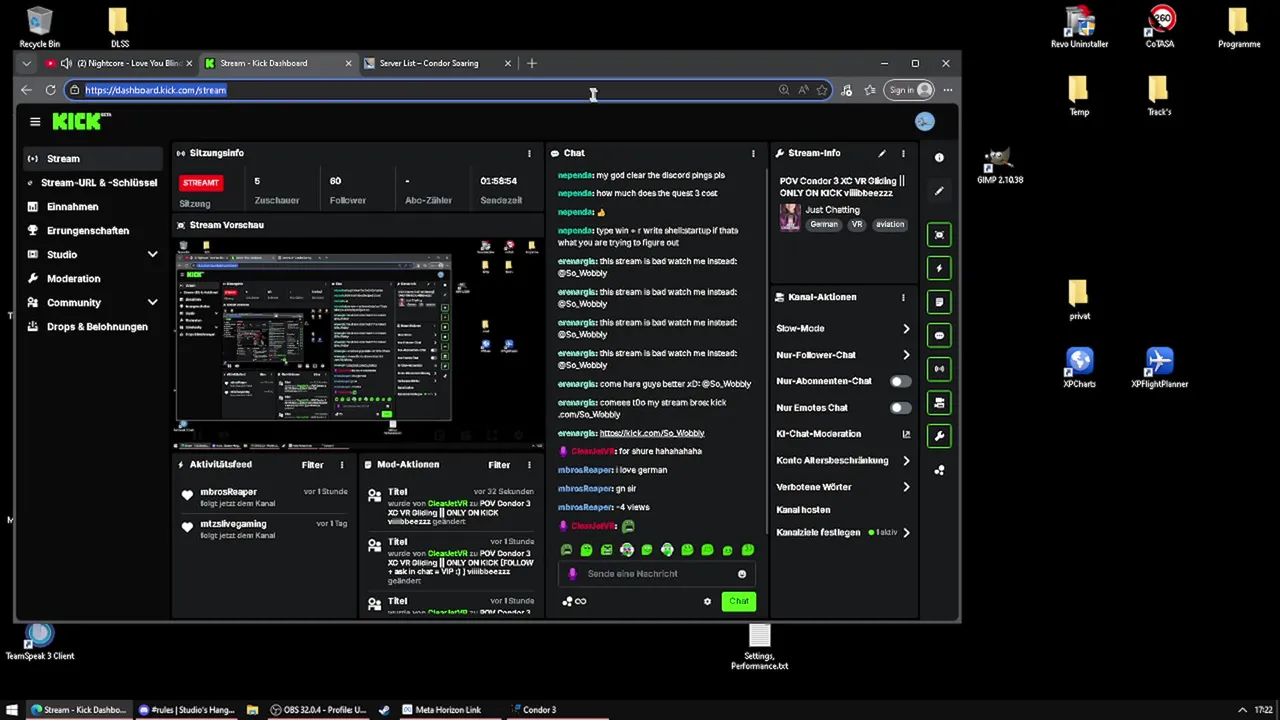Toggle the stream preview widget icon in right sidebar
1280x720 pixels.
coord(939,235)
